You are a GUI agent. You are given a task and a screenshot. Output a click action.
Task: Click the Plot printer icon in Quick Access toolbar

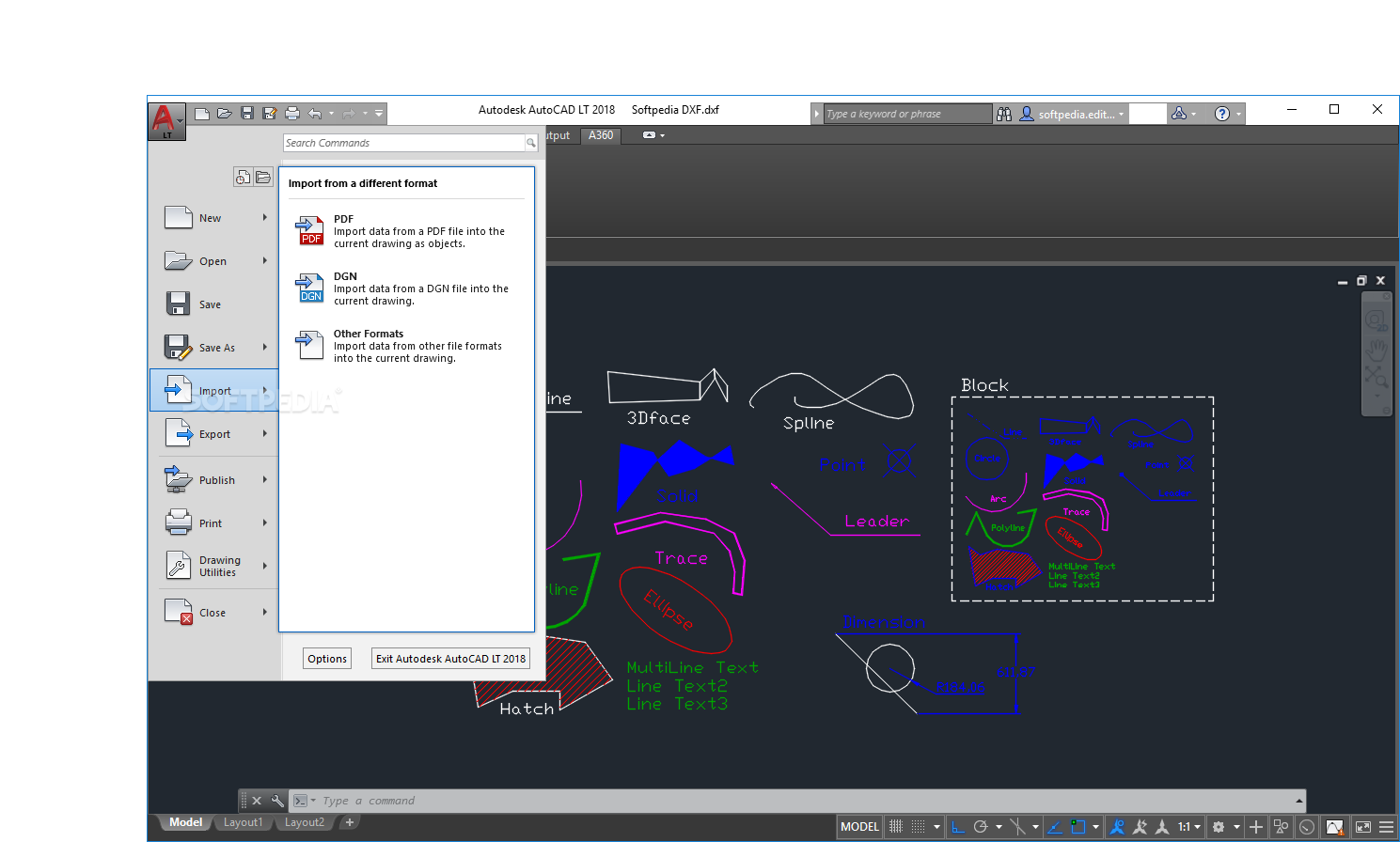[x=292, y=114]
